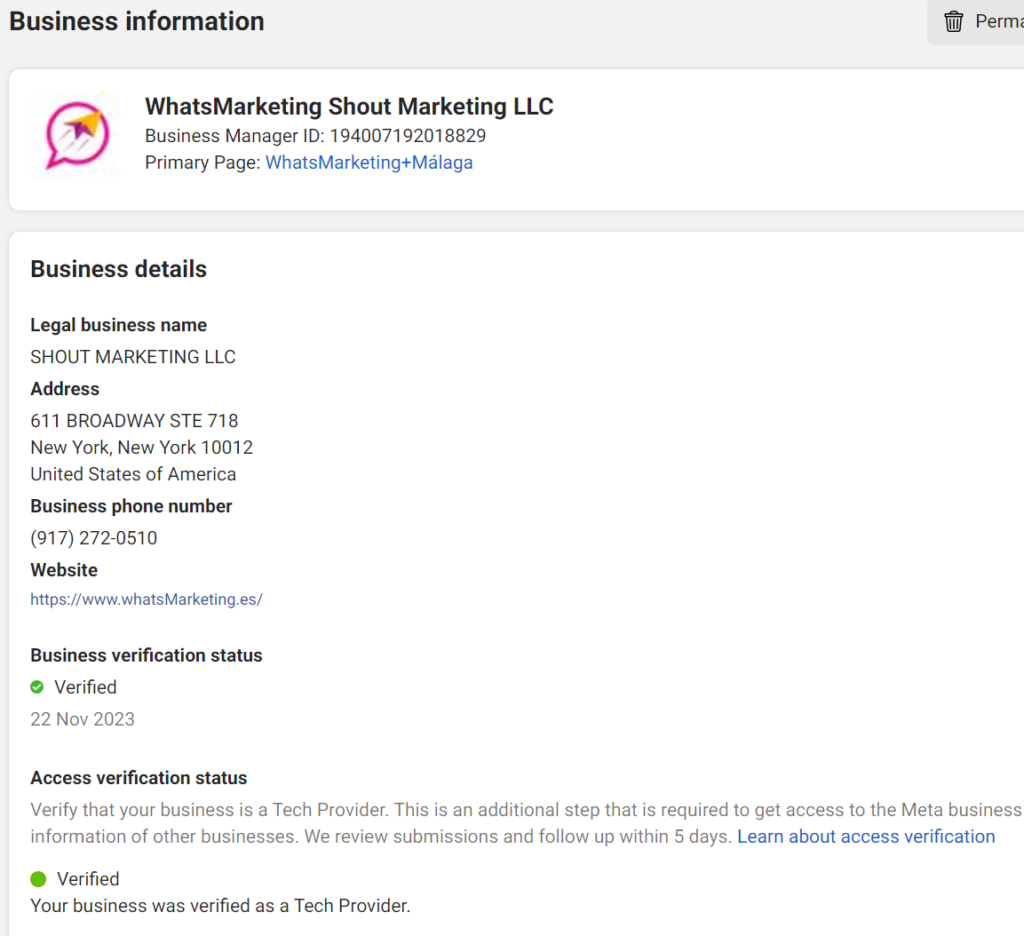1024x936 pixels.
Task: Click the Address field label
Action: pos(65,389)
